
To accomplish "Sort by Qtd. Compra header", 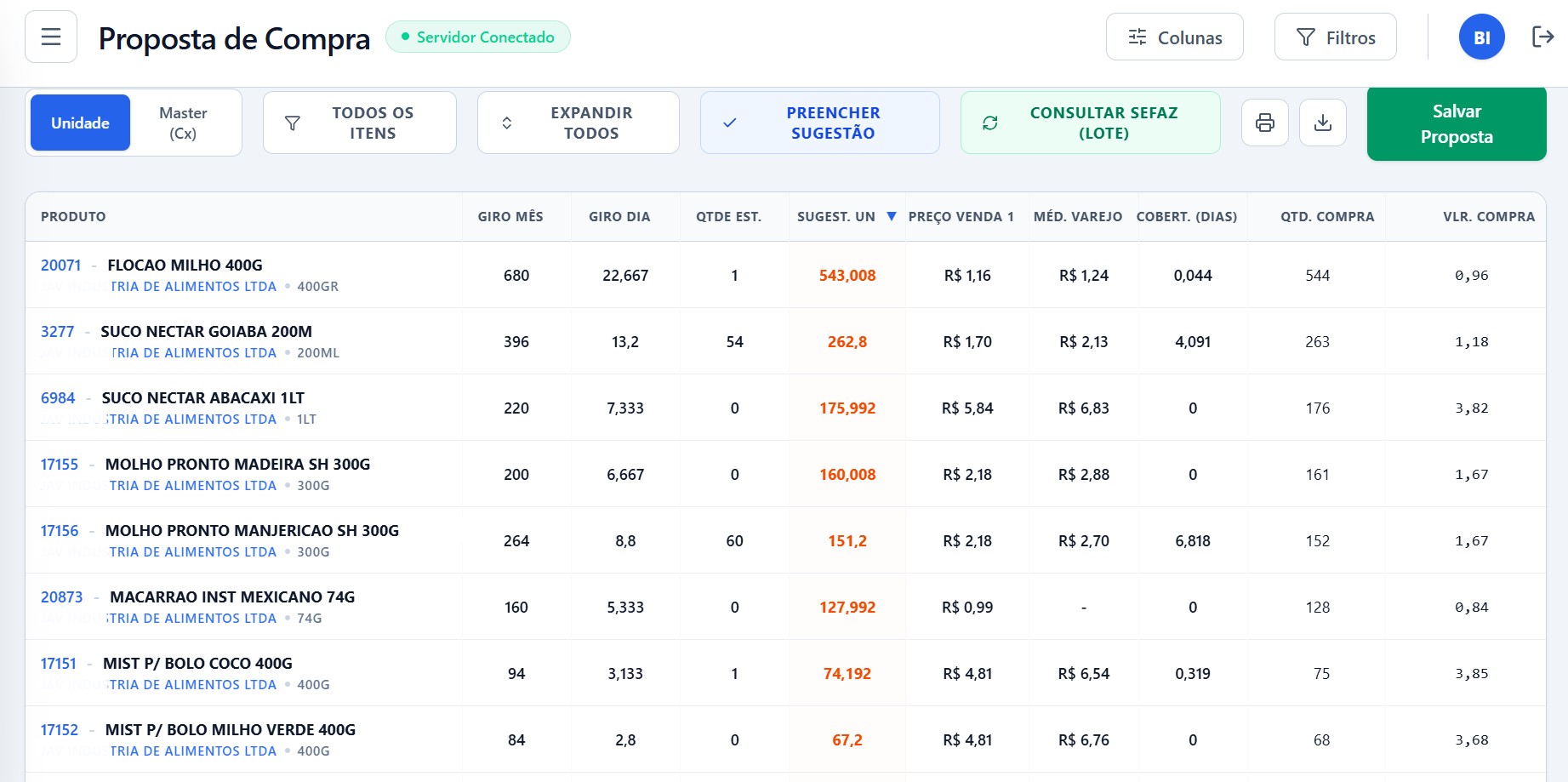I will [1327, 216].
